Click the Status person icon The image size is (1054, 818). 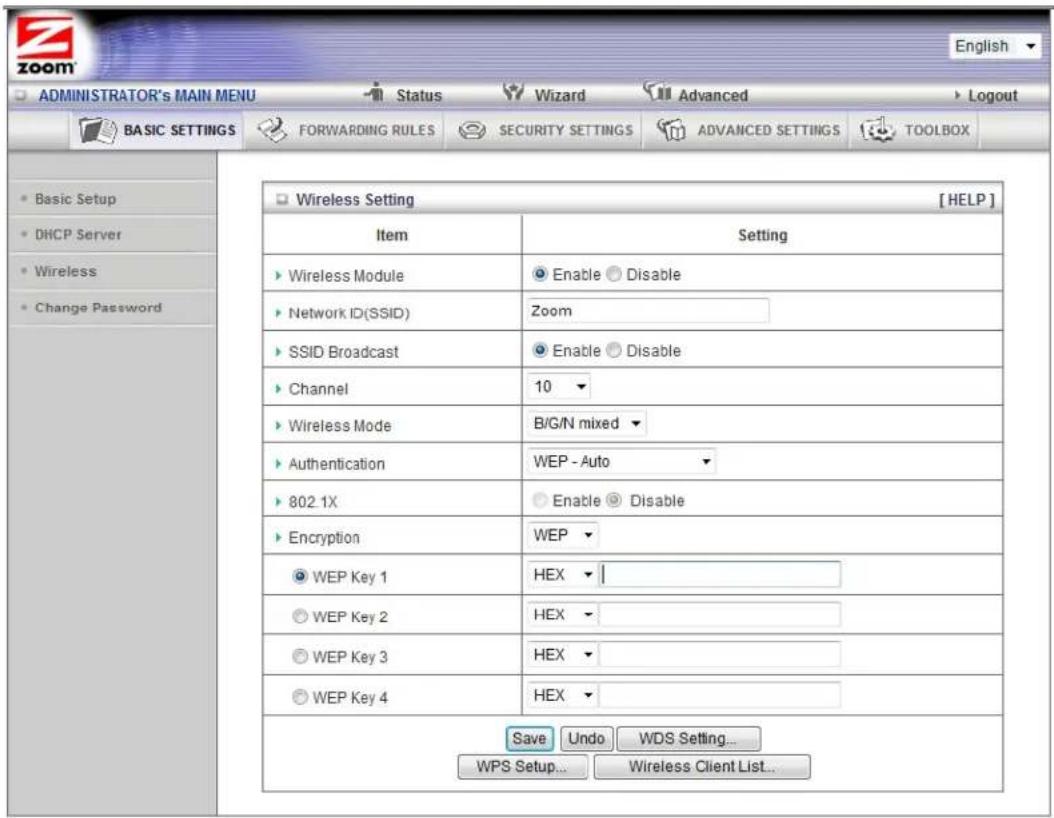tap(375, 92)
